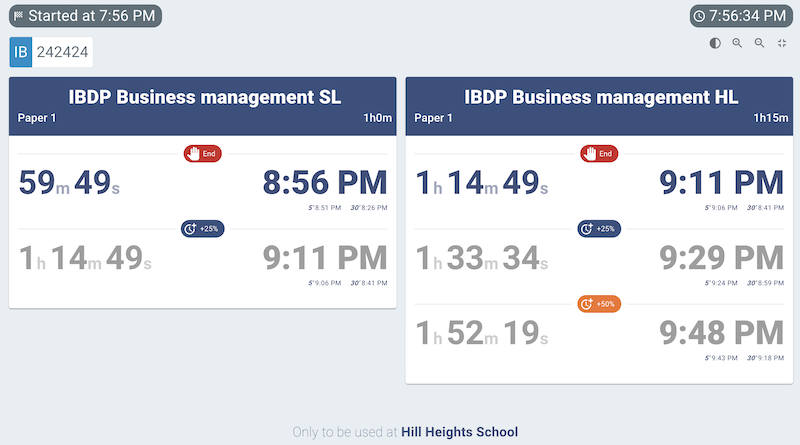Click the 59m 49s SL countdown
Viewport: 800px width, 445px height.
click(85, 183)
